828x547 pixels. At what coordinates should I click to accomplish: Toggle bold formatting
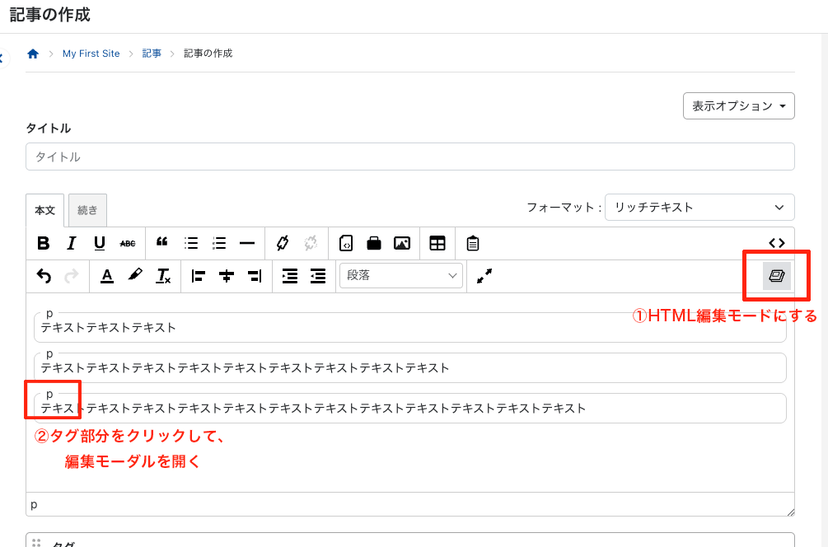43,243
